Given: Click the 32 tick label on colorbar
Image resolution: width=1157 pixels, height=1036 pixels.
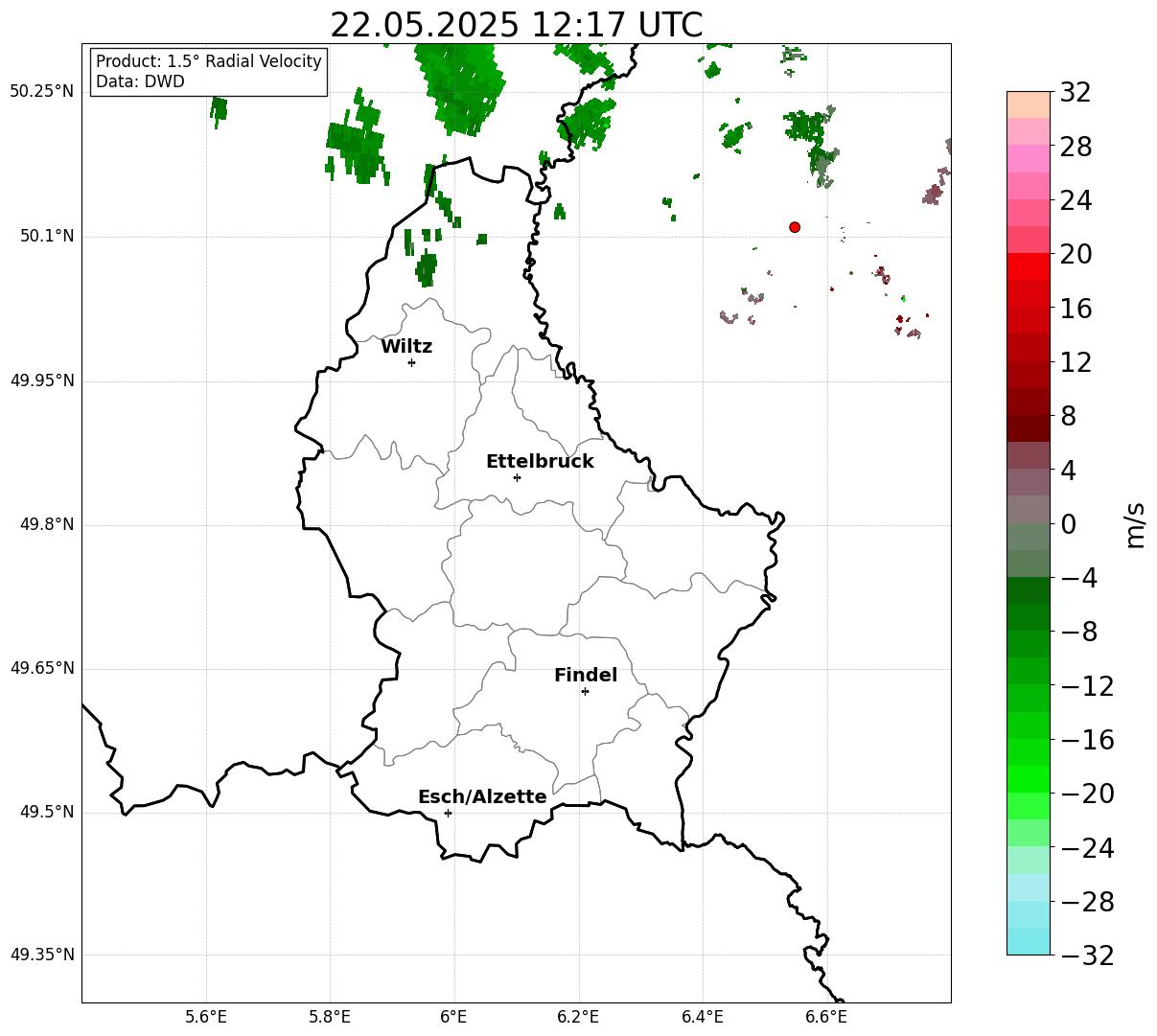Looking at the screenshot, I should coord(1076,93).
